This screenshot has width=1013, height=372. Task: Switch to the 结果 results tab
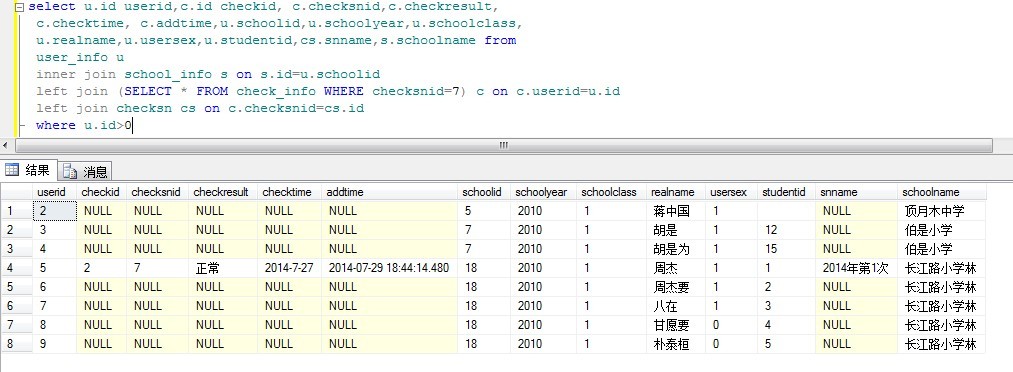(x=29, y=170)
